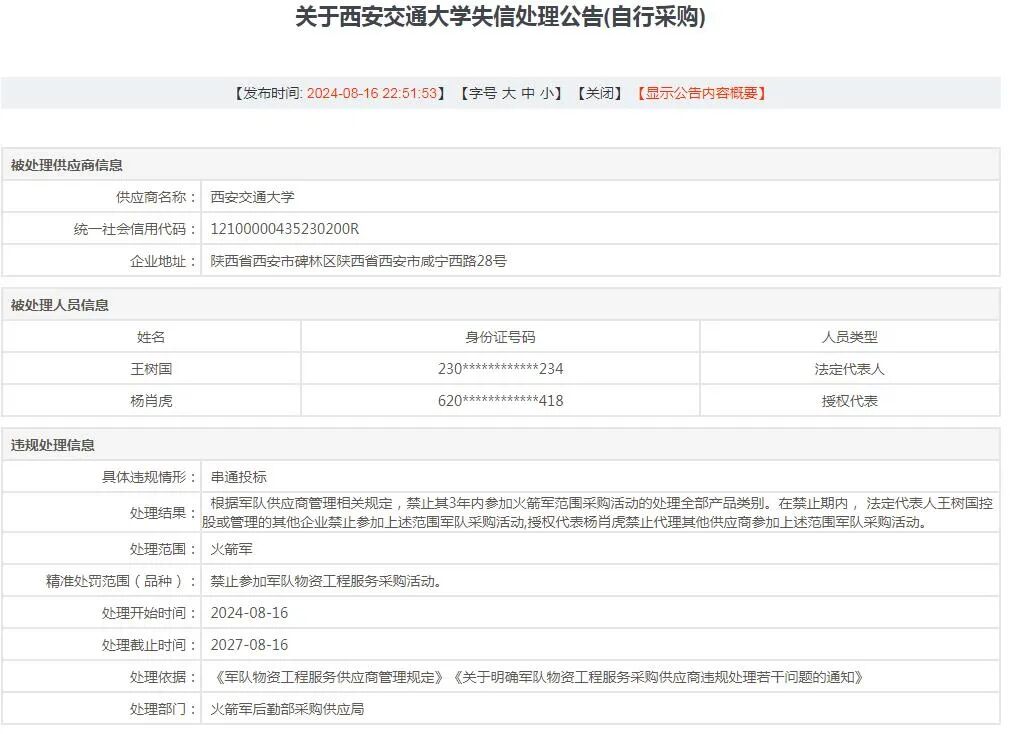Click the 企业地址 label
The height and width of the screenshot is (734, 1010).
(163, 261)
